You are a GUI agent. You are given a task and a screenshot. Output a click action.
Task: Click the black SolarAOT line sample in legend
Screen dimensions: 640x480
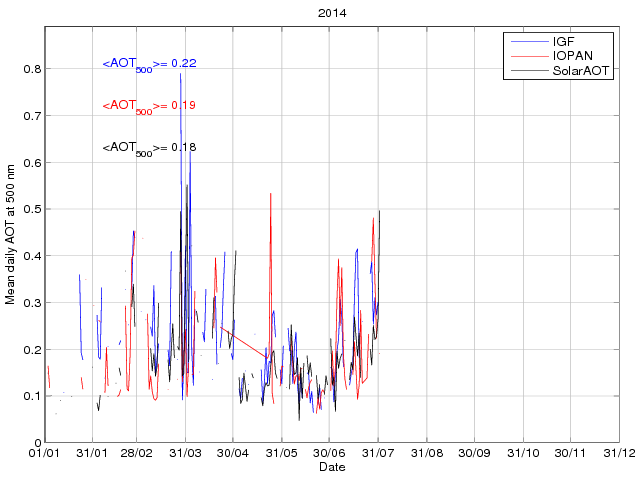tap(528, 72)
